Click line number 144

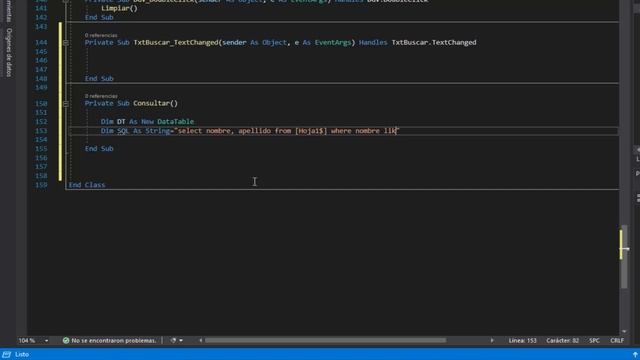coord(41,42)
